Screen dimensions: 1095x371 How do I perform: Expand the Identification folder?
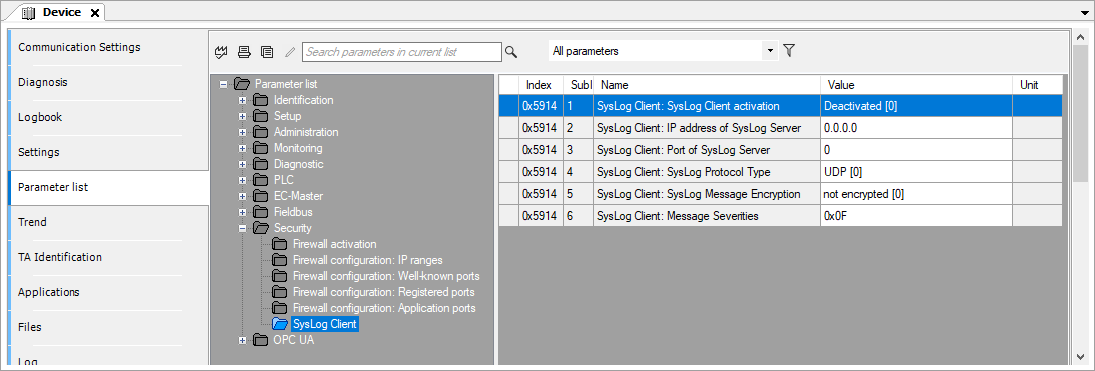[x=242, y=100]
